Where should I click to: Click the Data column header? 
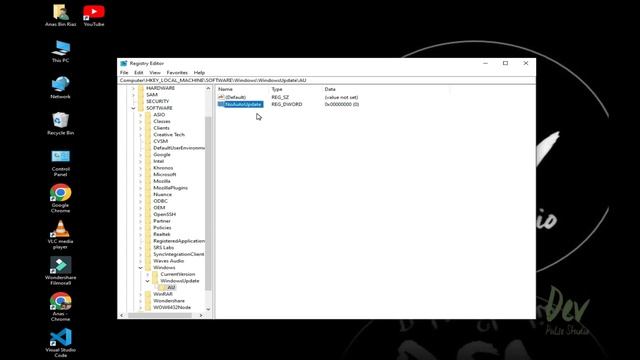coord(330,89)
